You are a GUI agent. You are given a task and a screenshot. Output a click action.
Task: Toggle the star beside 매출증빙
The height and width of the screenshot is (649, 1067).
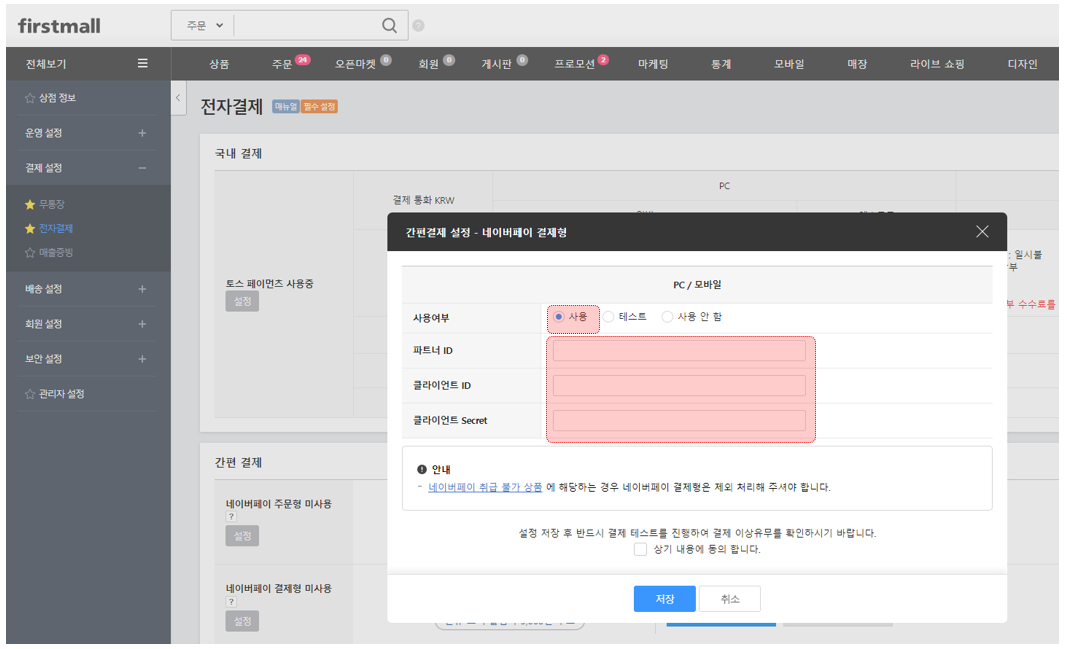pos(30,252)
